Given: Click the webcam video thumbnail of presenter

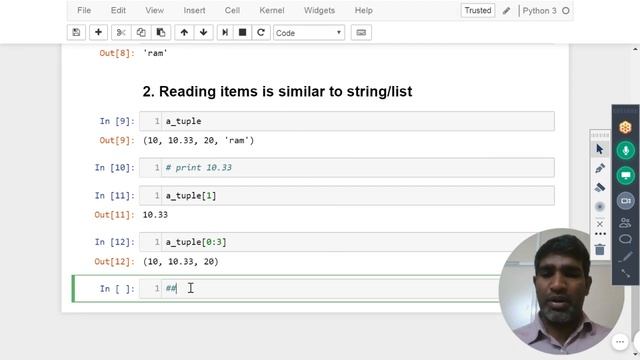Looking at the screenshot, I should tap(562, 291).
